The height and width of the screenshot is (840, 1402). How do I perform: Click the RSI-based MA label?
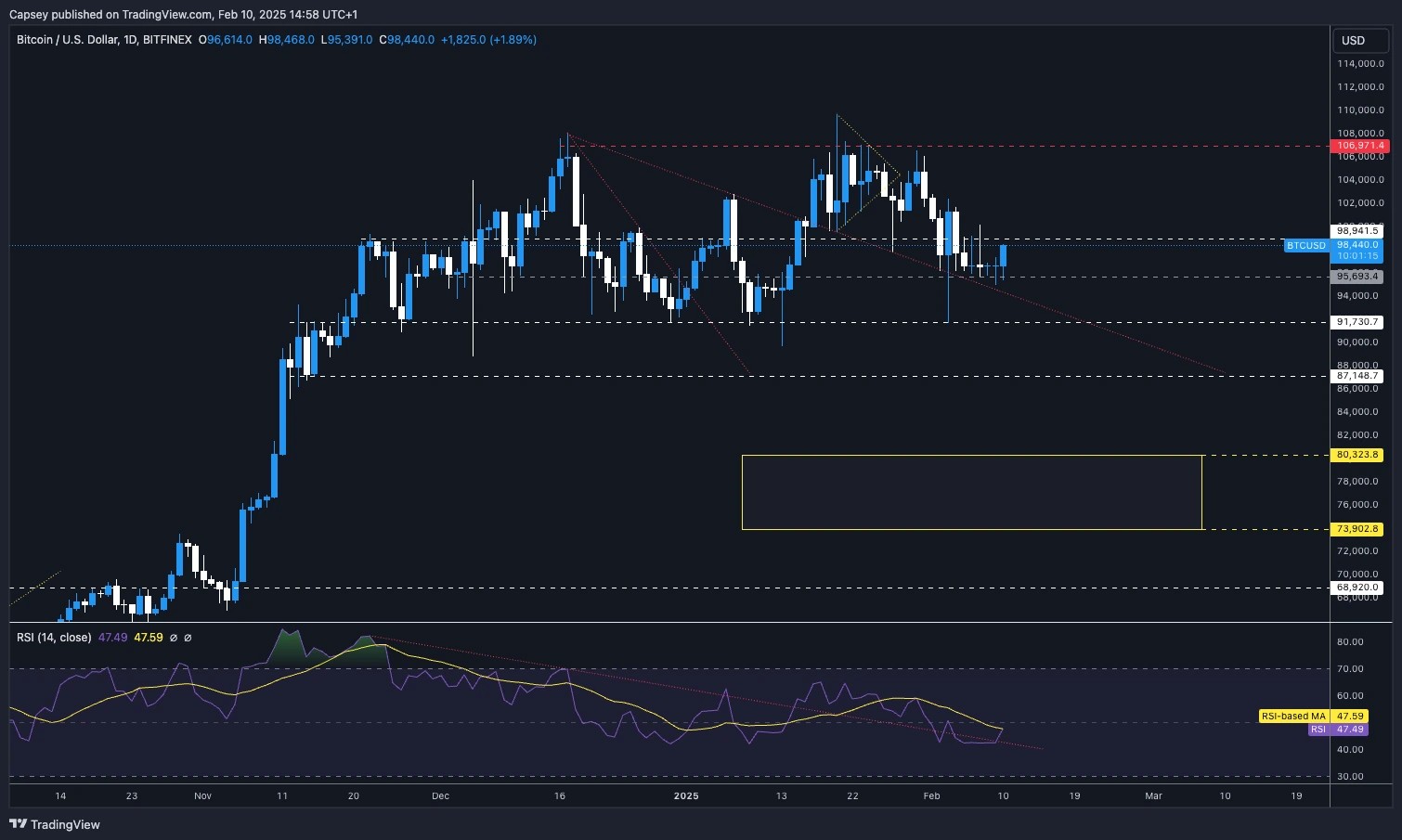[1293, 716]
